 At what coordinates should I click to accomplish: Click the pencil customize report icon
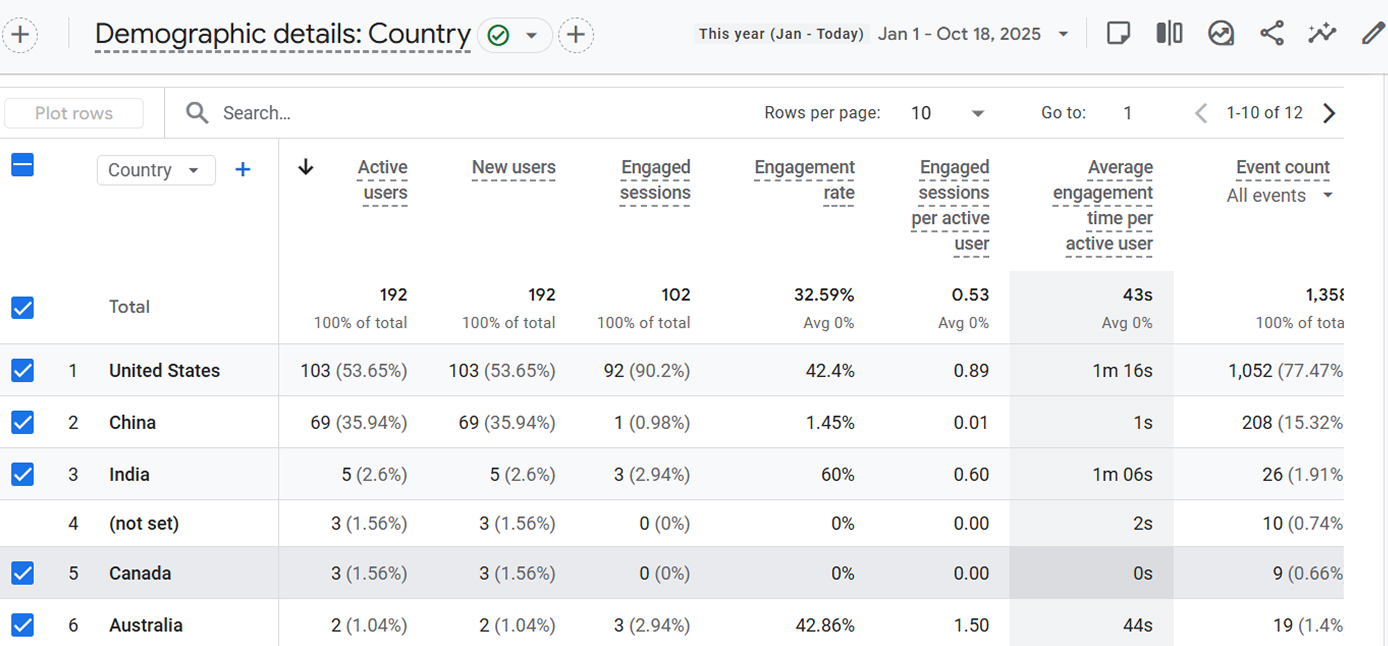click(1373, 34)
